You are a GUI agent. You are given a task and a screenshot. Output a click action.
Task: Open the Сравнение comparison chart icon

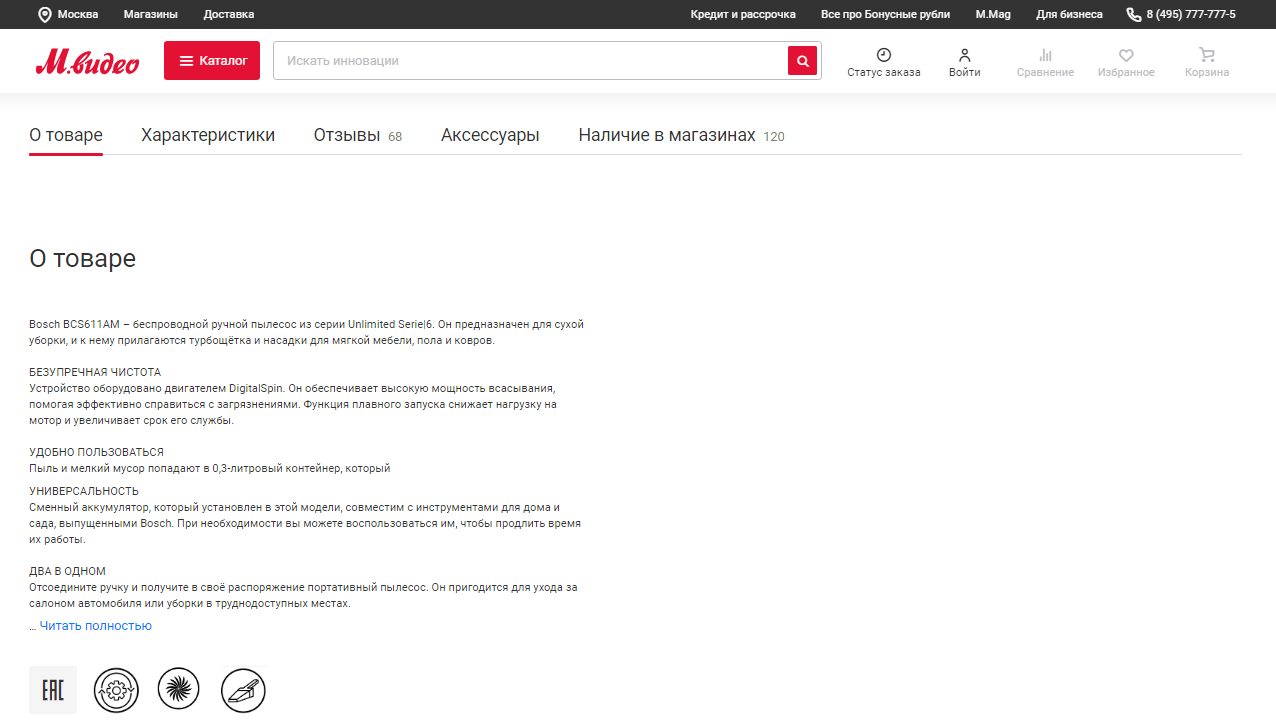tap(1045, 55)
